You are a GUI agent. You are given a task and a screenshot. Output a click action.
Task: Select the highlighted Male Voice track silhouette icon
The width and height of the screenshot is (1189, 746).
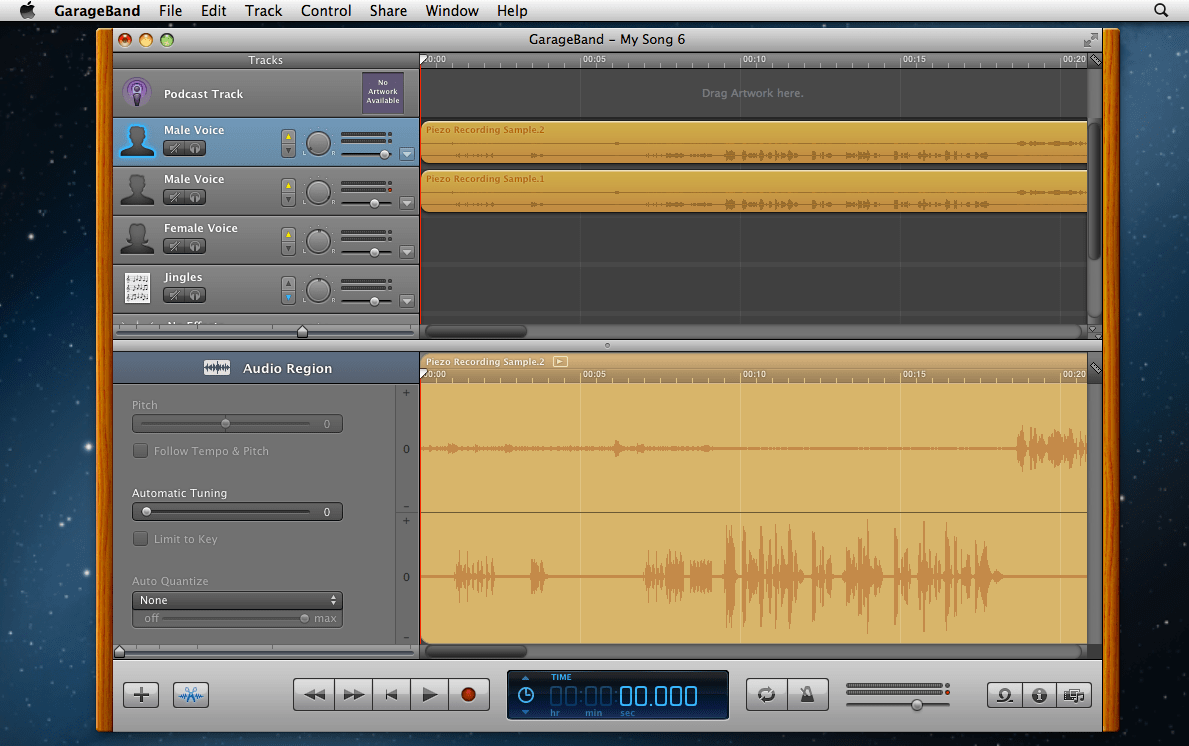[x=137, y=141]
